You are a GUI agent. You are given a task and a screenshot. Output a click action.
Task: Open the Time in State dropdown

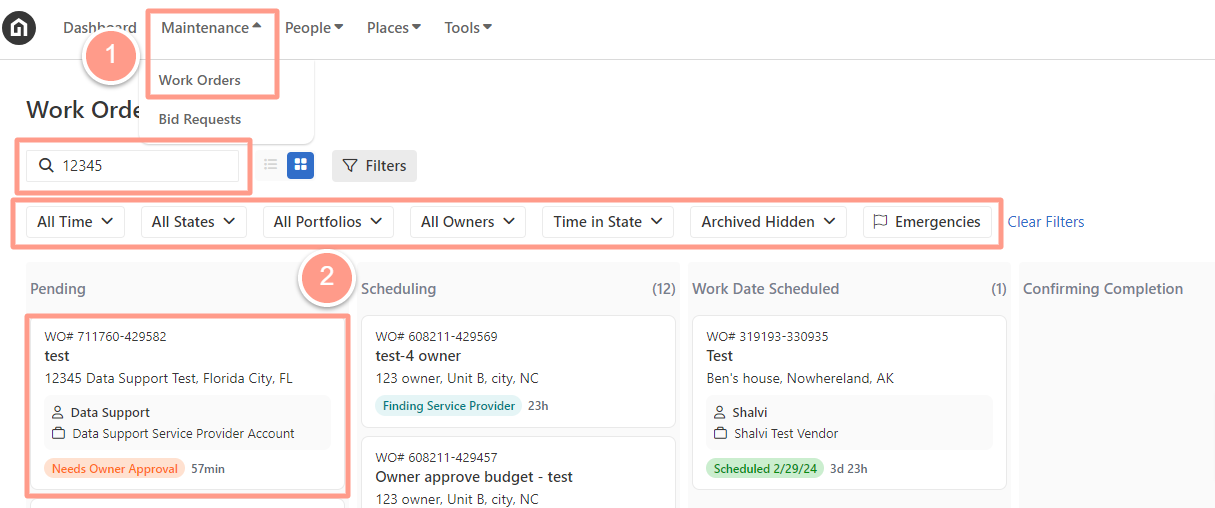608,222
